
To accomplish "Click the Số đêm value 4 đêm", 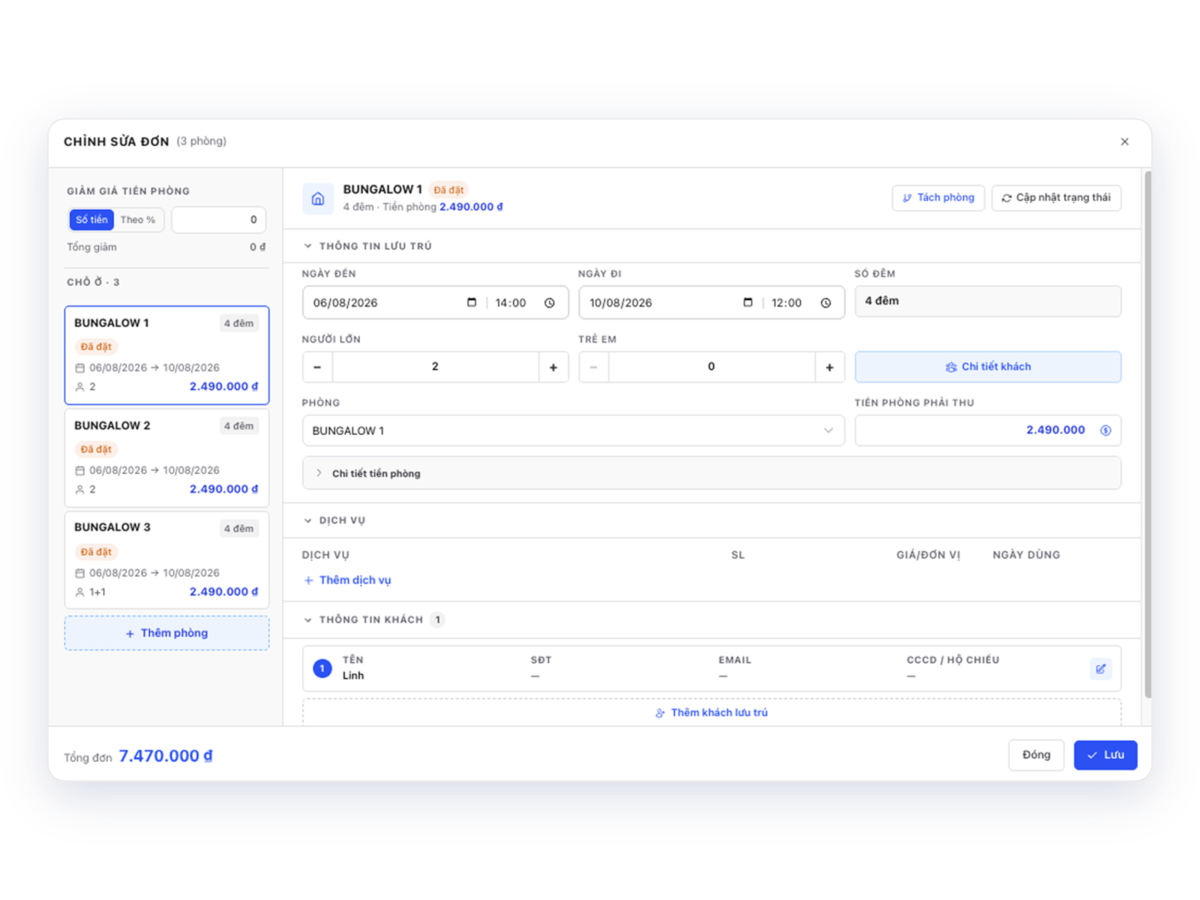I will tap(988, 302).
